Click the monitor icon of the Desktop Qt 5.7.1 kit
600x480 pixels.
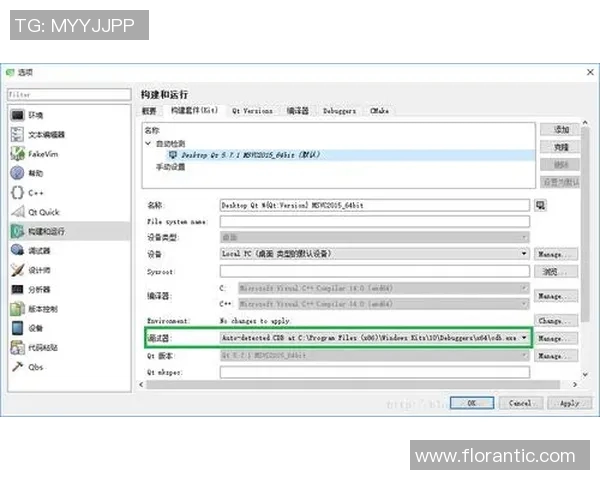click(173, 155)
